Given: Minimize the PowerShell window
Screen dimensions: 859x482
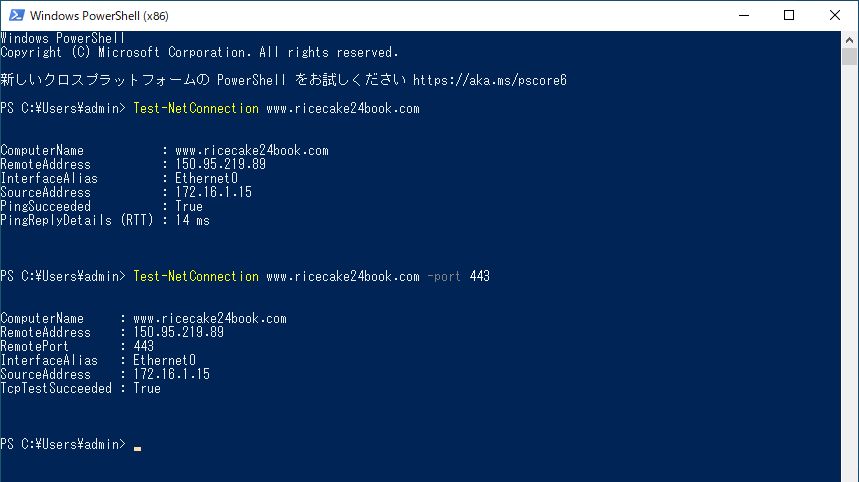Looking at the screenshot, I should [743, 15].
